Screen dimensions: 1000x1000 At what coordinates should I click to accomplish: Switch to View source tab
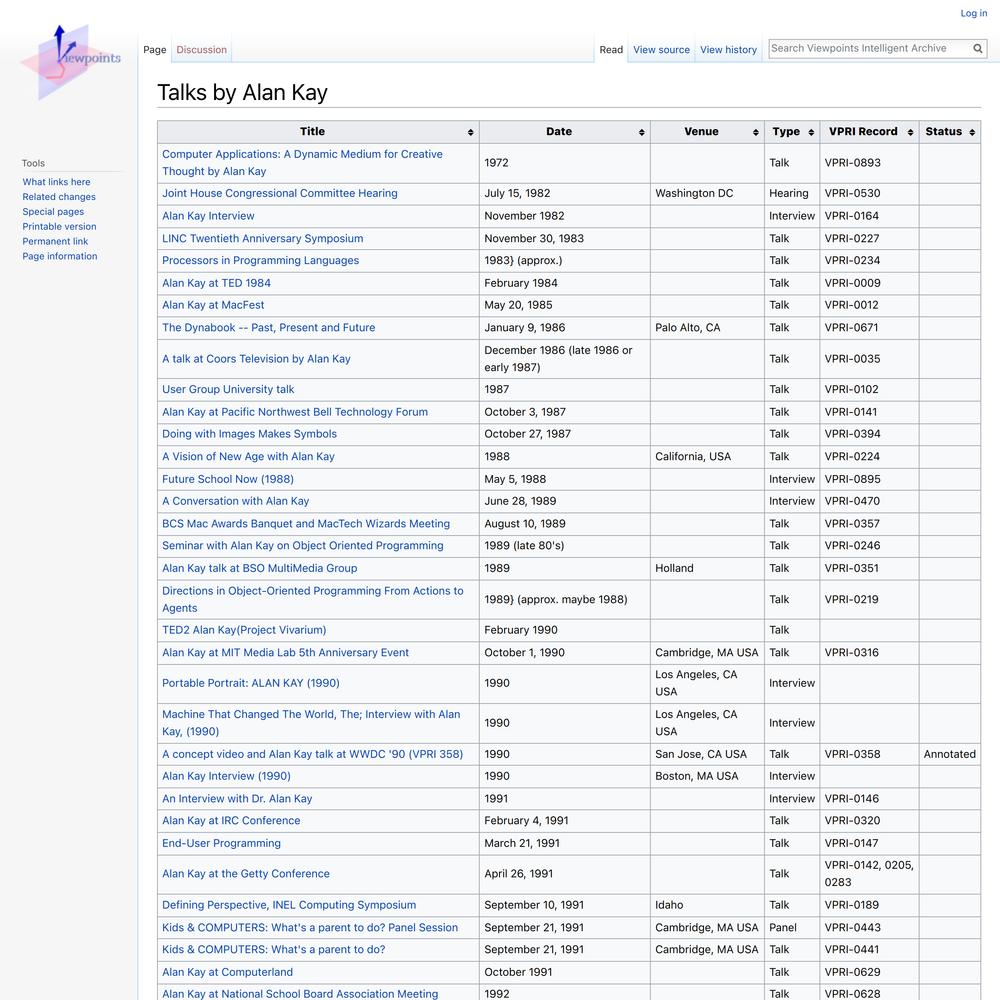(x=661, y=50)
